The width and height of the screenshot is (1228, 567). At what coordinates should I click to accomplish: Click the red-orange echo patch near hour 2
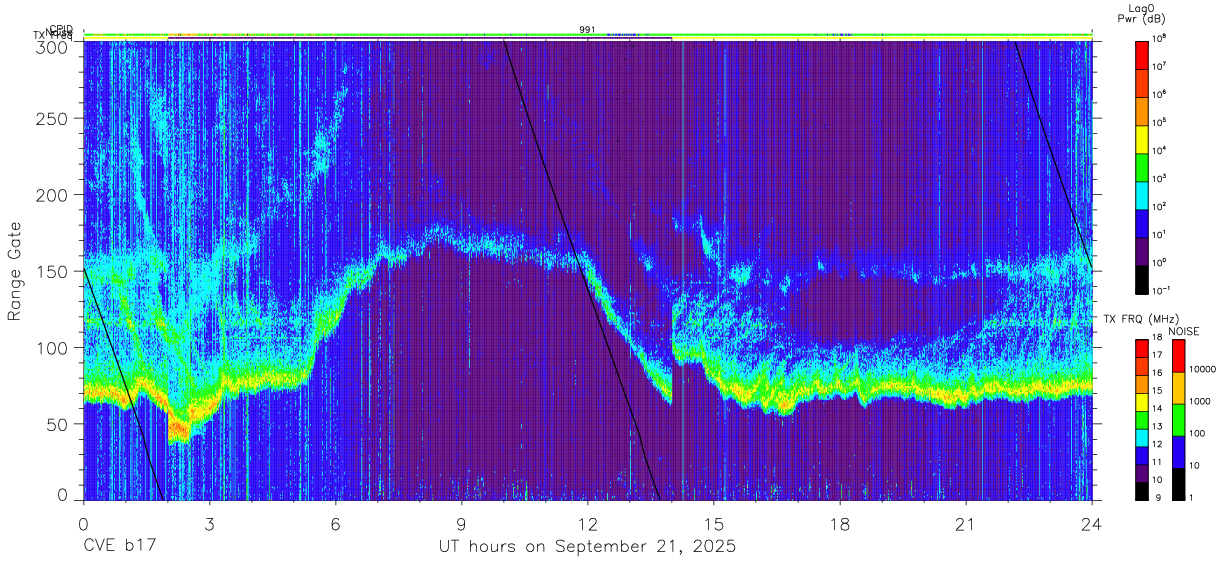tap(177, 428)
